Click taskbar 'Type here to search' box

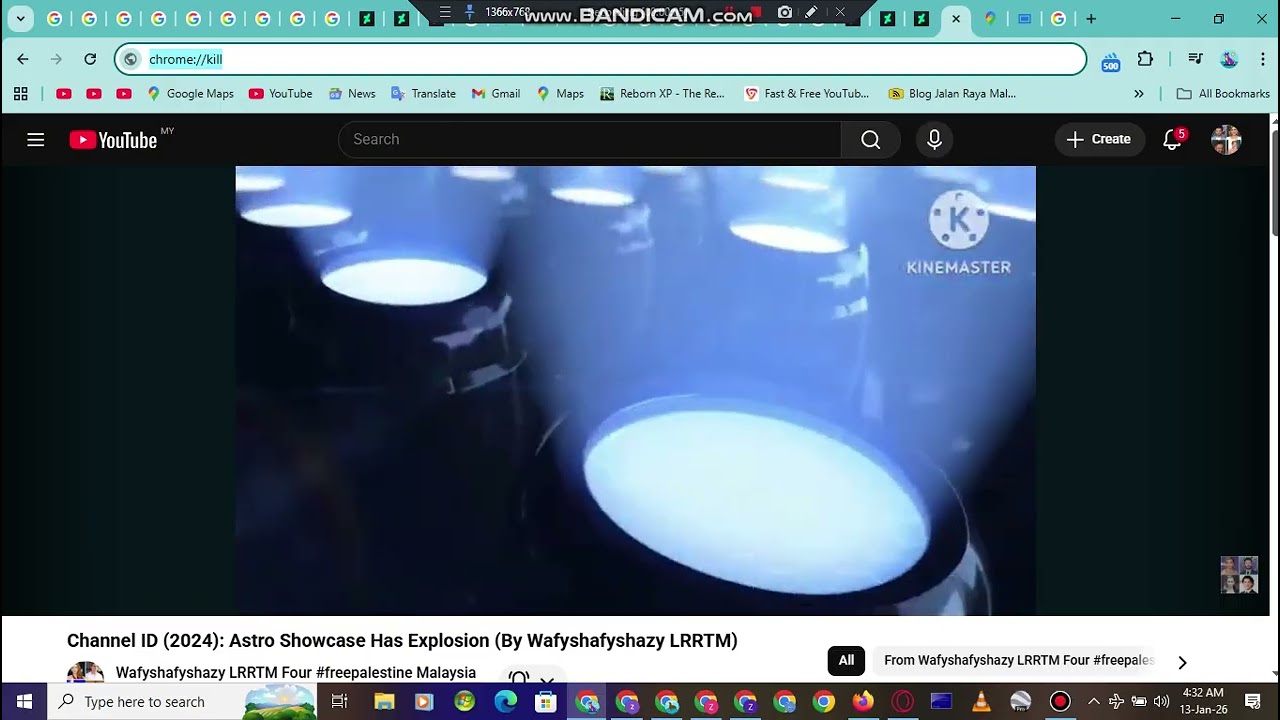tap(183, 701)
